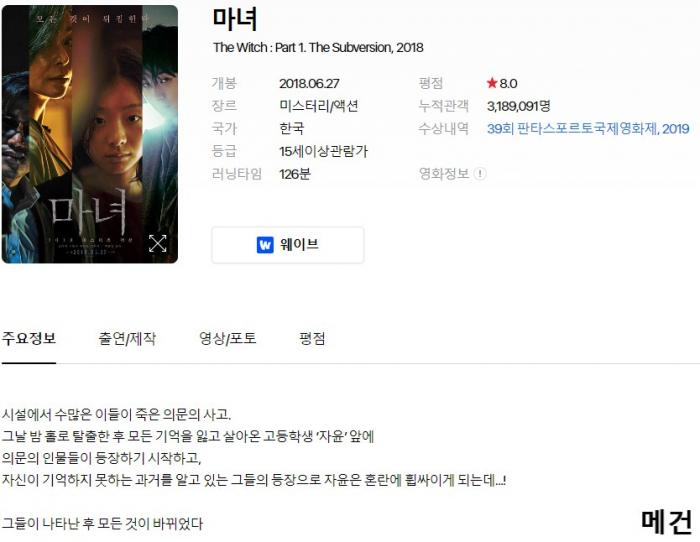Image resolution: width=700 pixels, height=542 pixels.
Task: Open 39회 판타스포르토국제영화제 award link
Action: 588,129
